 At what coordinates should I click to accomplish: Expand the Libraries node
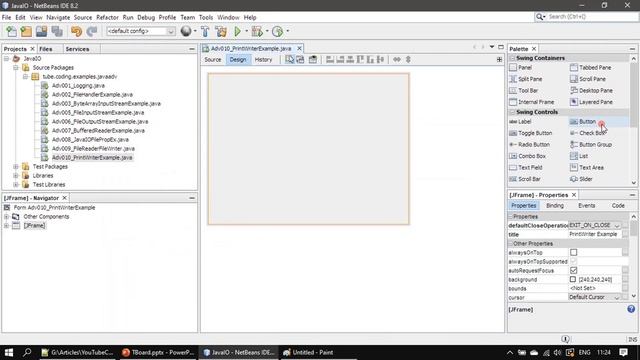[16, 176]
